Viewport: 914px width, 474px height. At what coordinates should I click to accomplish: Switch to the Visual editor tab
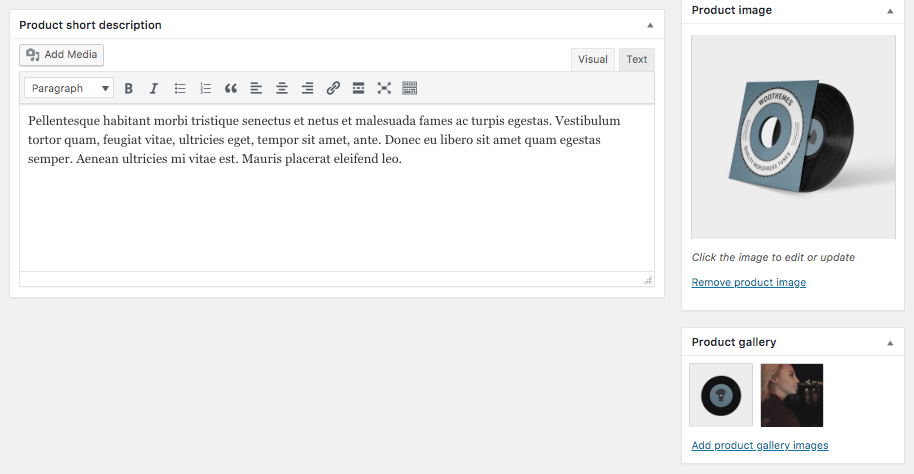(592, 59)
